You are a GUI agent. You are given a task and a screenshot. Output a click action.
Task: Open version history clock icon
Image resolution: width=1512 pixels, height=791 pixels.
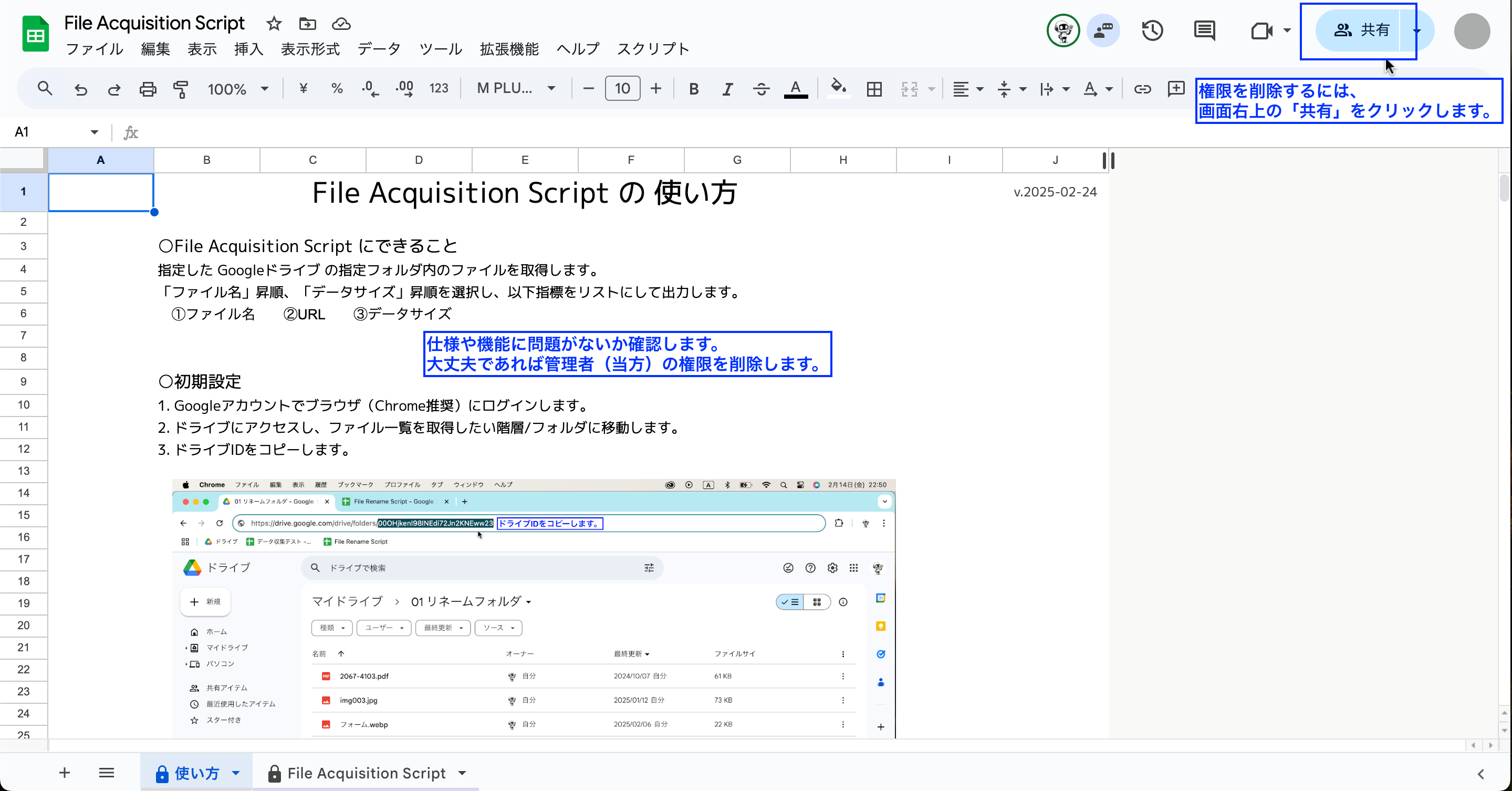pyautogui.click(x=1152, y=30)
